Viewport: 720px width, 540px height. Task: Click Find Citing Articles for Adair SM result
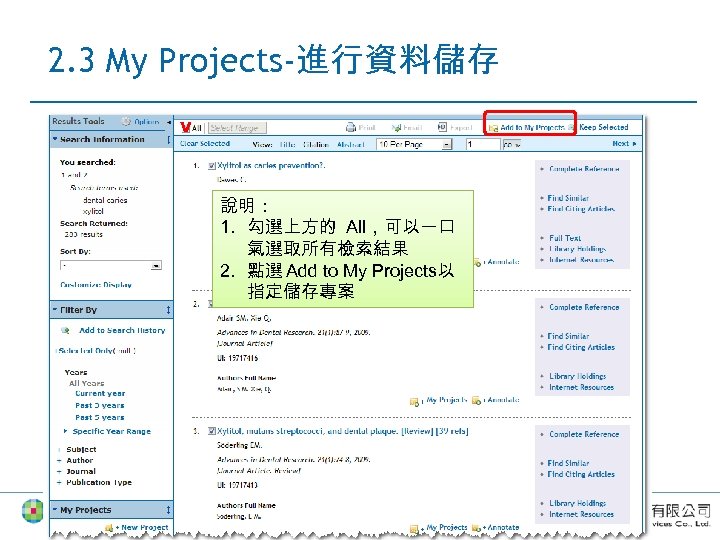581,347
